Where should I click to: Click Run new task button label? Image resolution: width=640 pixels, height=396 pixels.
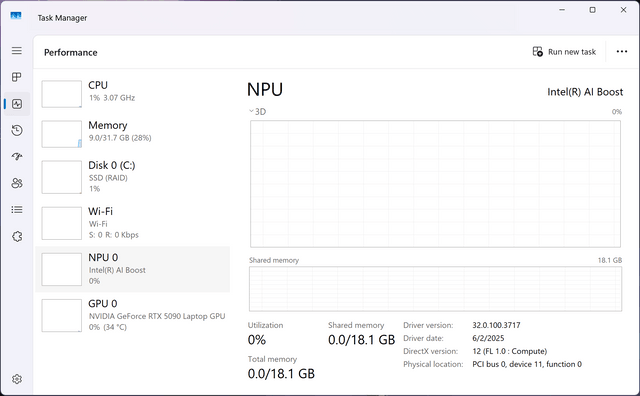pos(572,52)
